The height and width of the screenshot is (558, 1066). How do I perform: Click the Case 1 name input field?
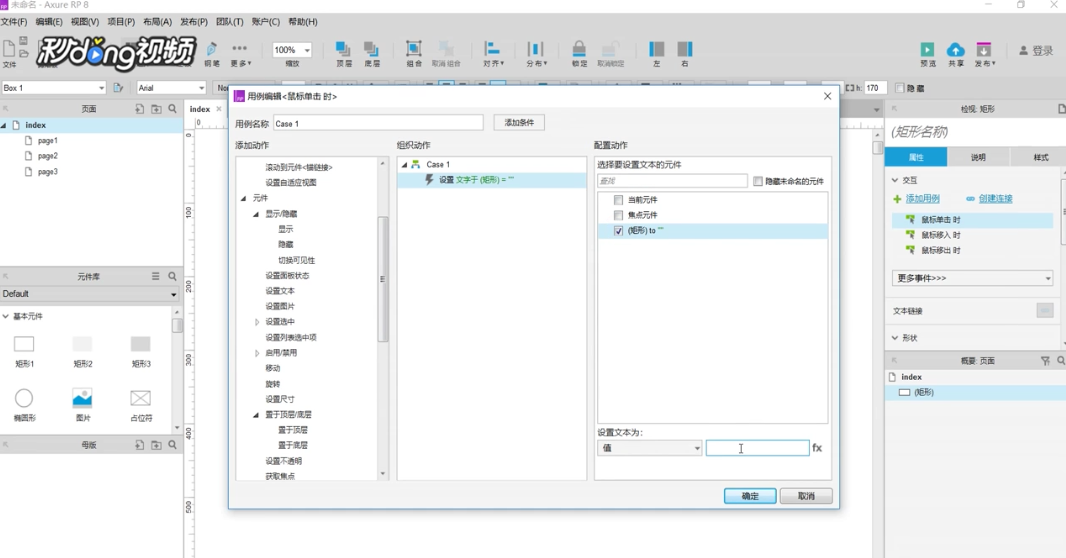click(x=378, y=123)
